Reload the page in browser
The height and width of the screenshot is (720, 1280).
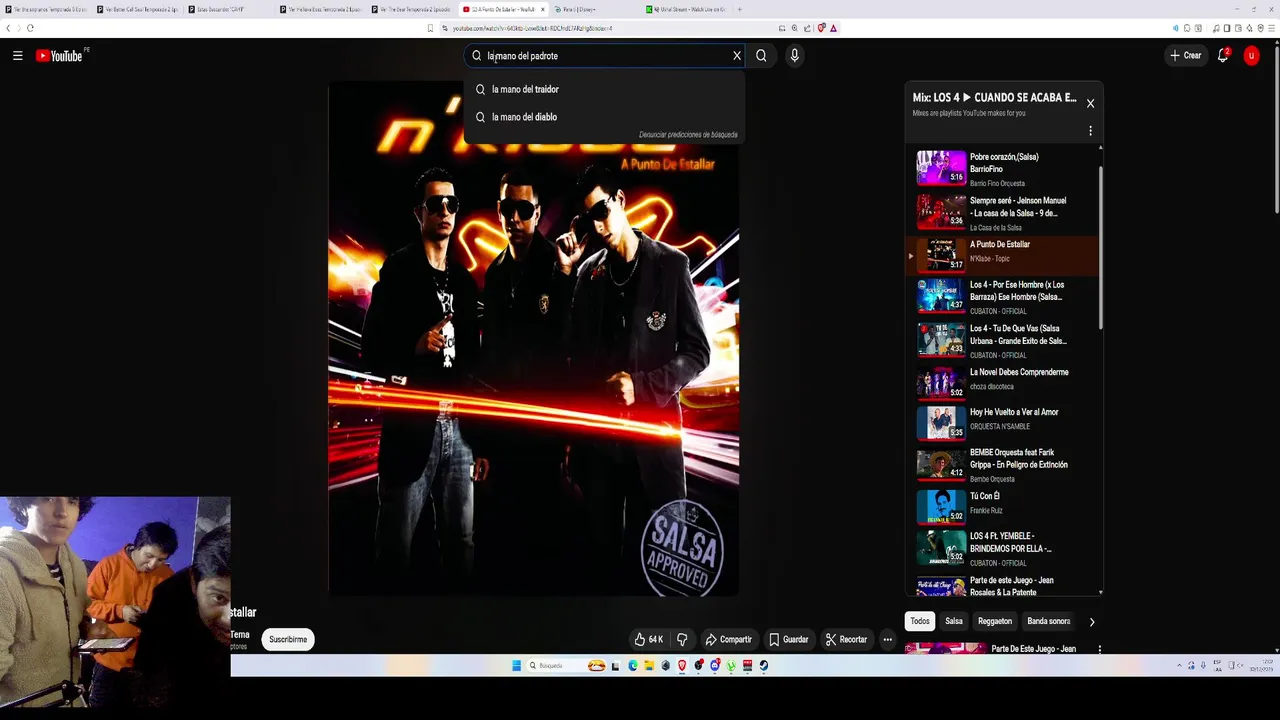click(x=30, y=28)
